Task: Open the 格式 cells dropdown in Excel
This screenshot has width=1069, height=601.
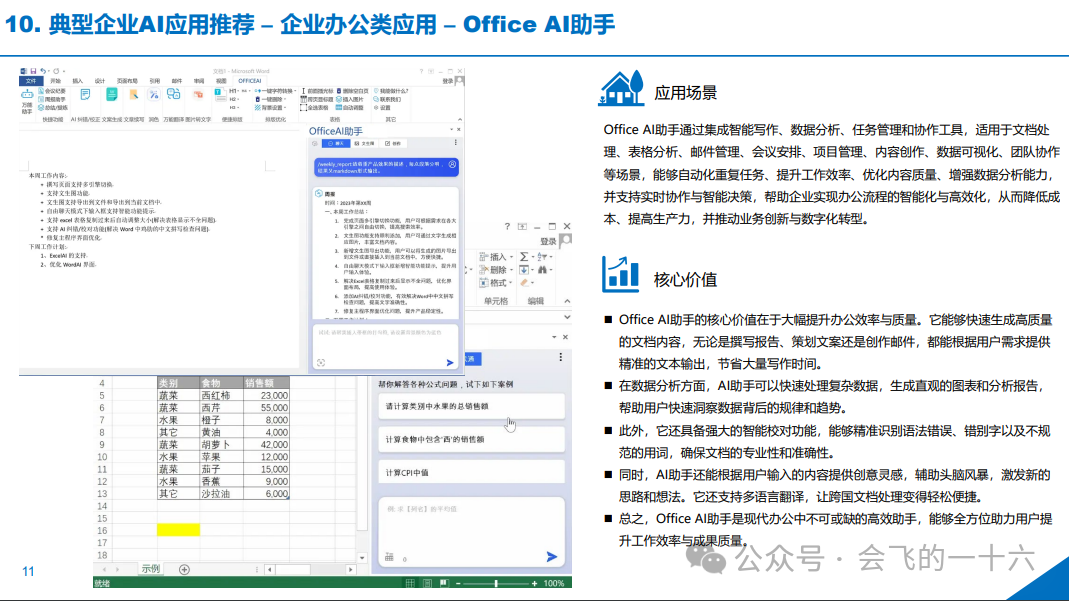Action: click(496, 283)
